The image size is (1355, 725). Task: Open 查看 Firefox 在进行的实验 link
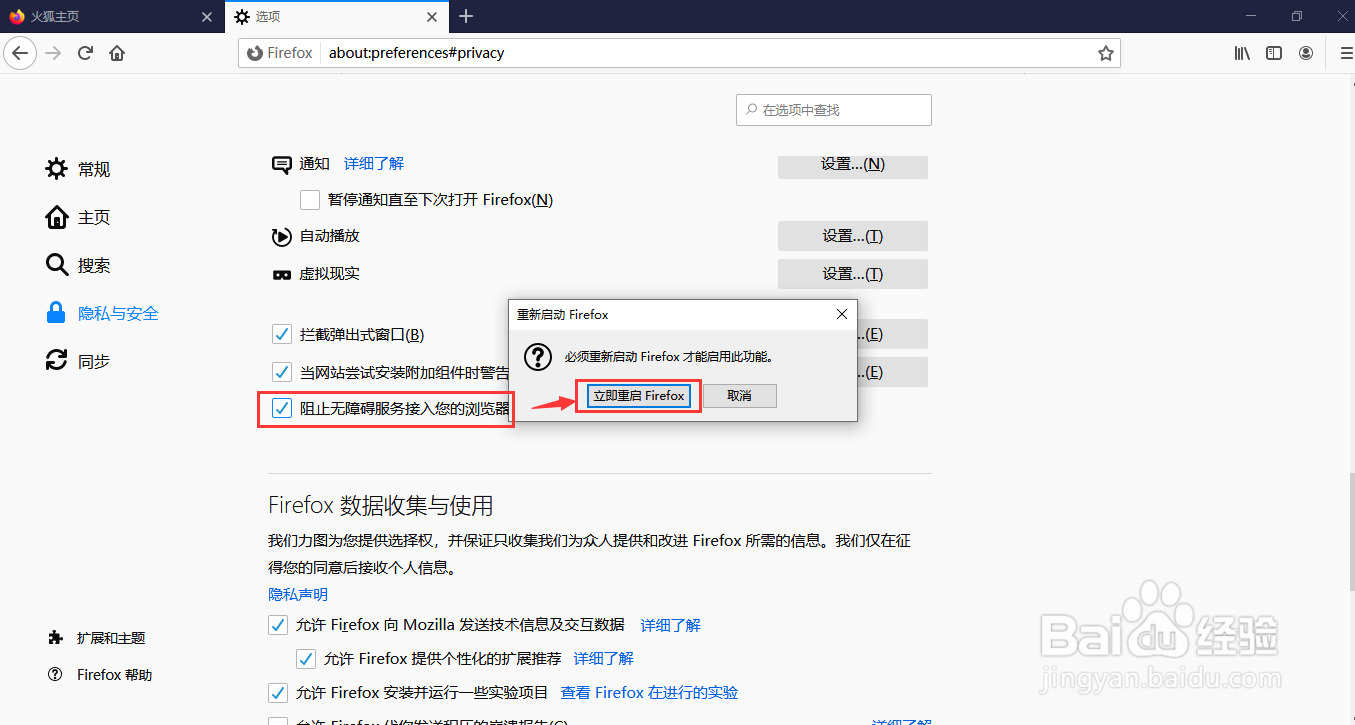click(x=650, y=693)
